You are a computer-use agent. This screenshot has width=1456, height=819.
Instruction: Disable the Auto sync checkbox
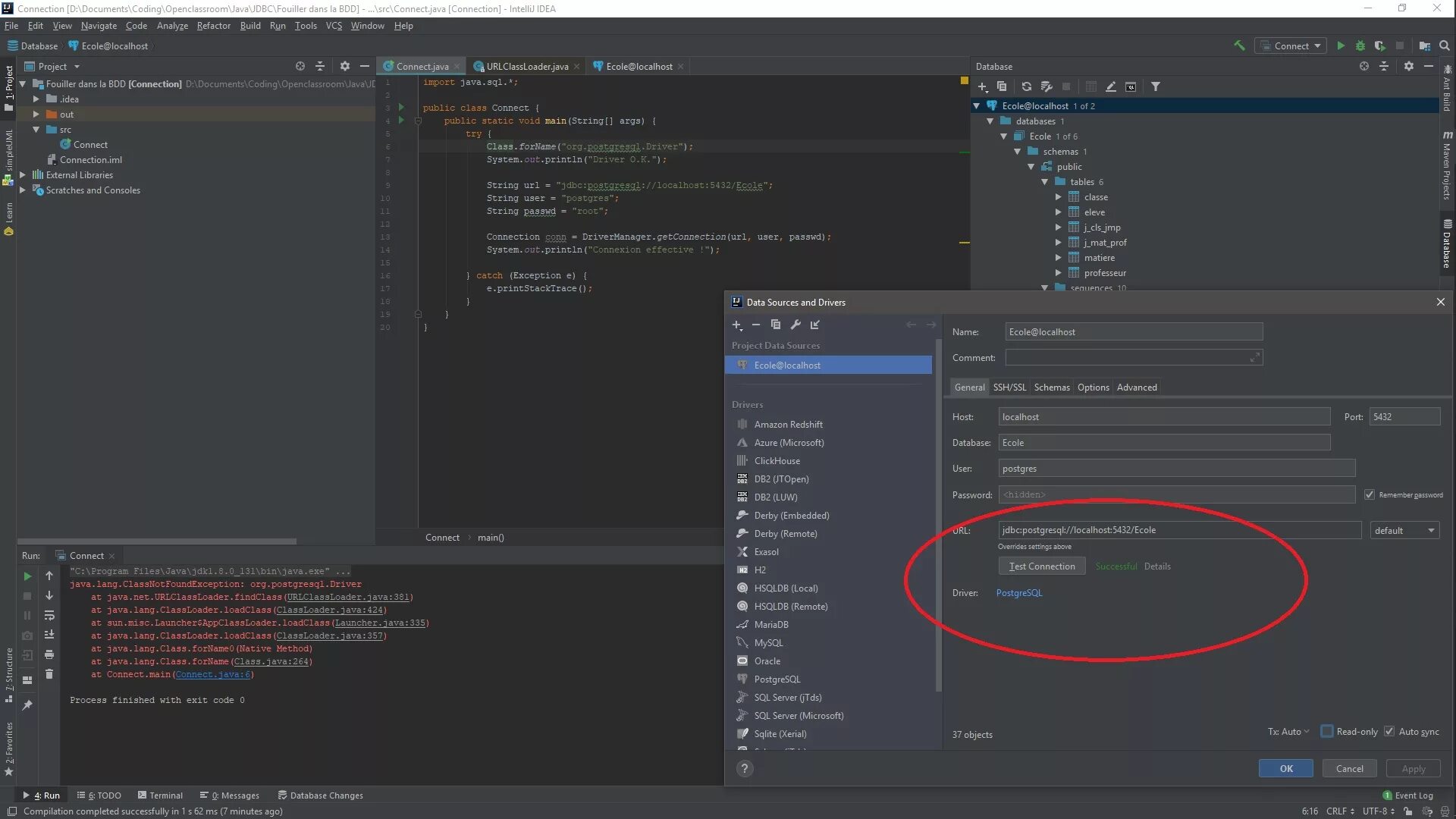pos(1389,732)
